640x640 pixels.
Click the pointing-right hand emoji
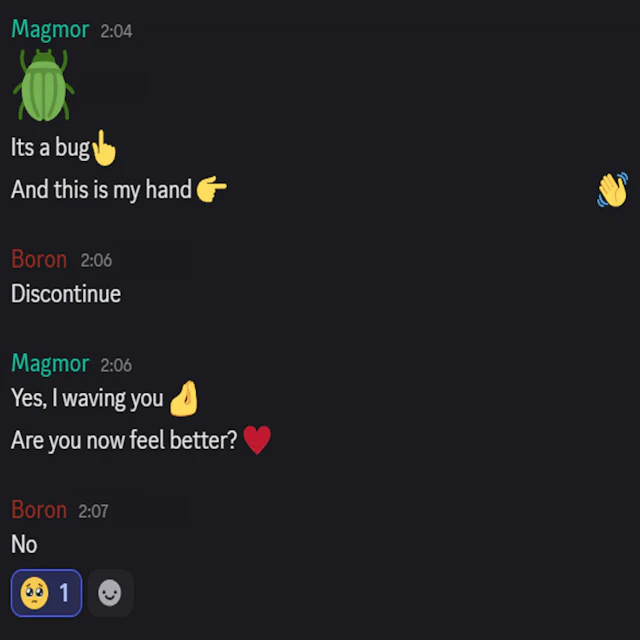tap(211, 189)
